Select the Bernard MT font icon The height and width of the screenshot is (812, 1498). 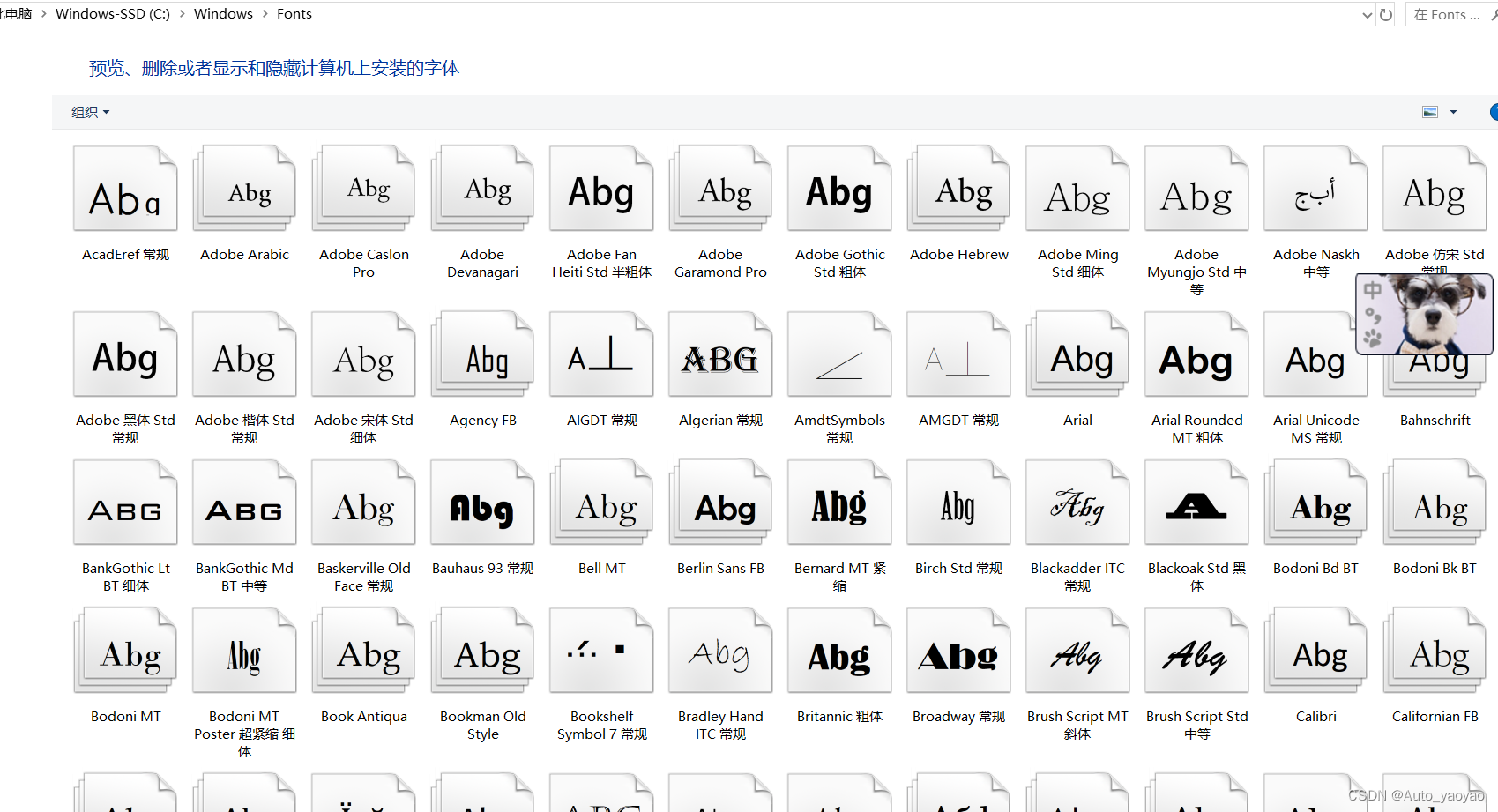[839, 503]
